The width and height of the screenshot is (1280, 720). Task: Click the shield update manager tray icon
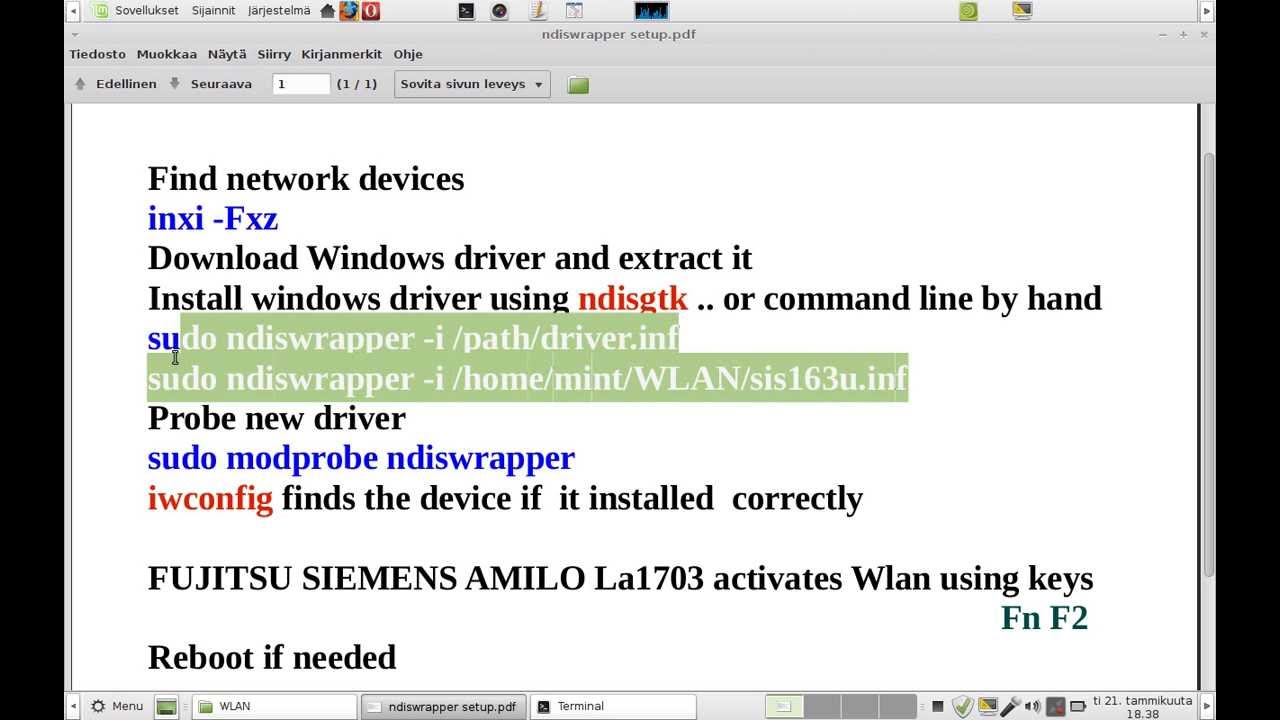click(x=962, y=707)
